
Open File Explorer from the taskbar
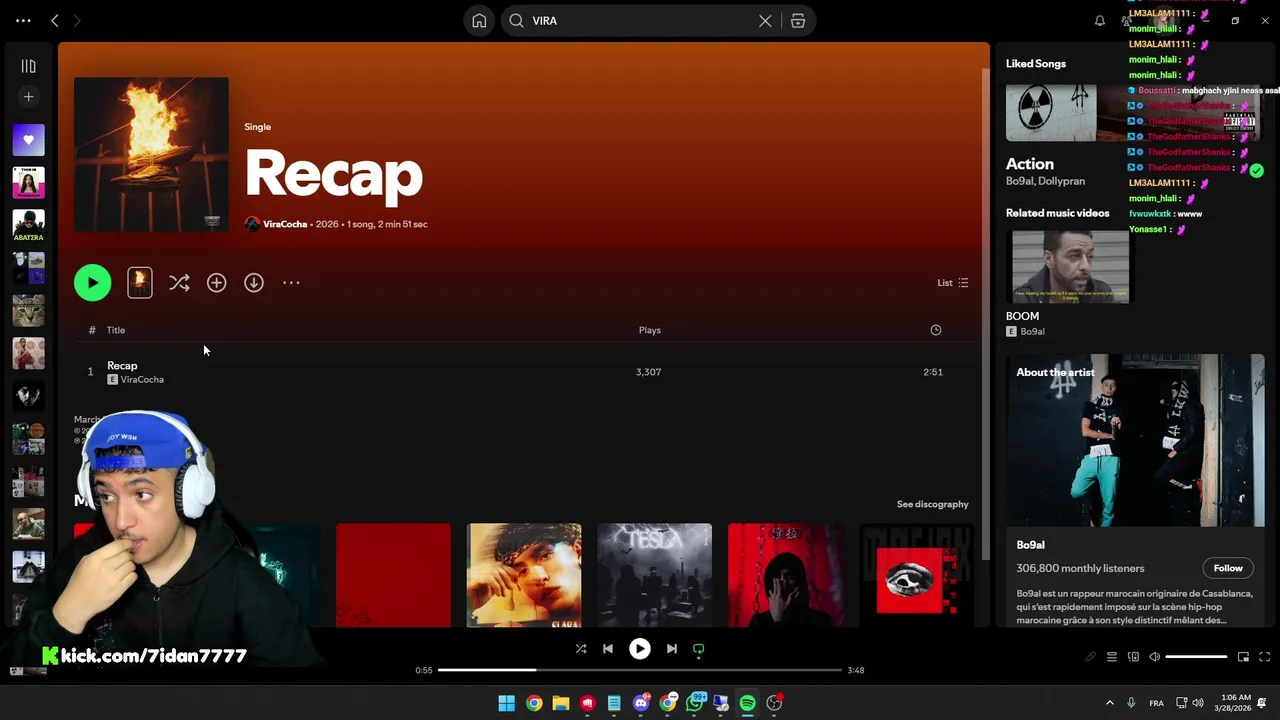560,703
